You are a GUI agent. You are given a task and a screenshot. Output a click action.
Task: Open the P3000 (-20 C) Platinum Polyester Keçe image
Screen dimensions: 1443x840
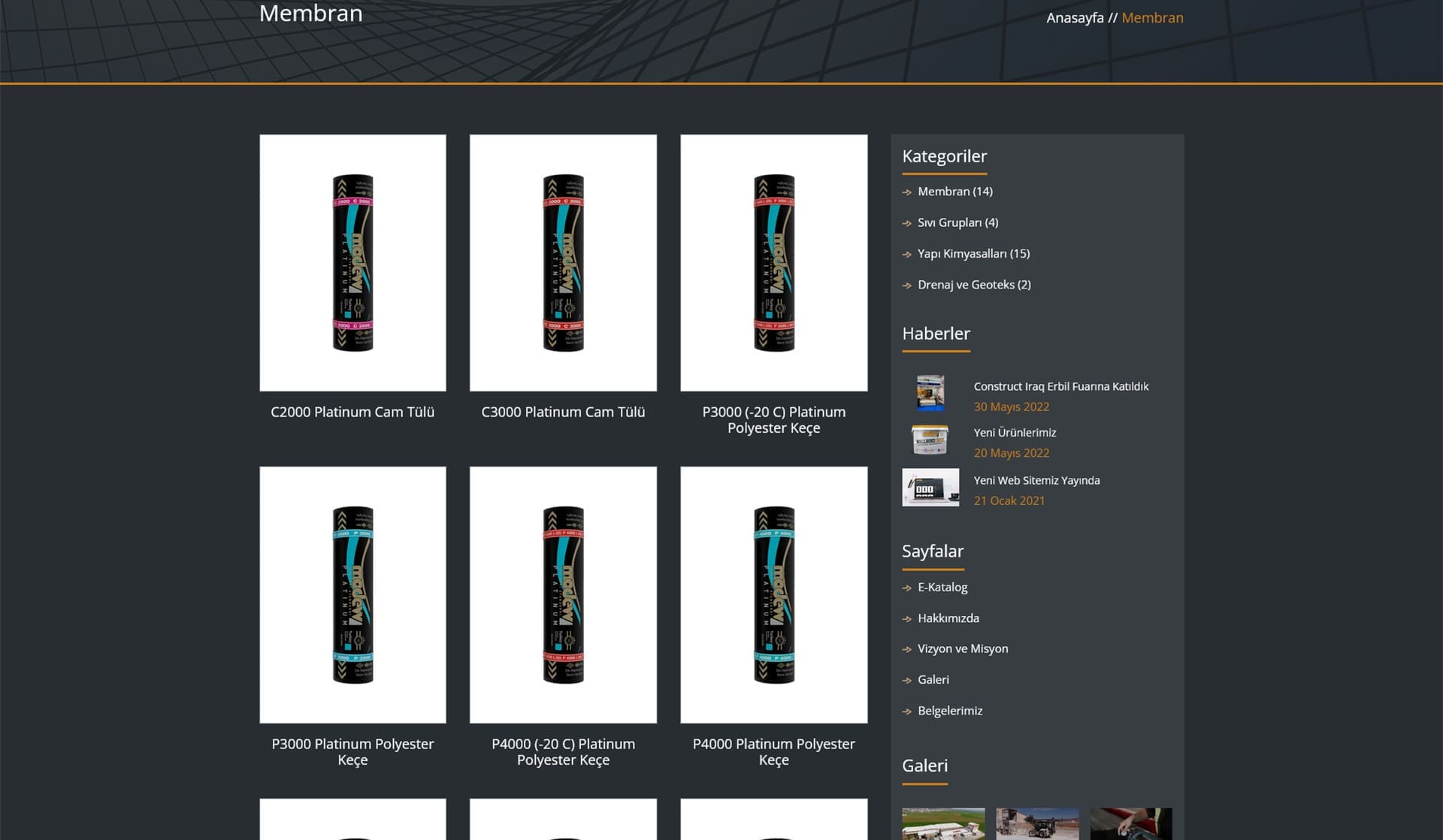774,263
